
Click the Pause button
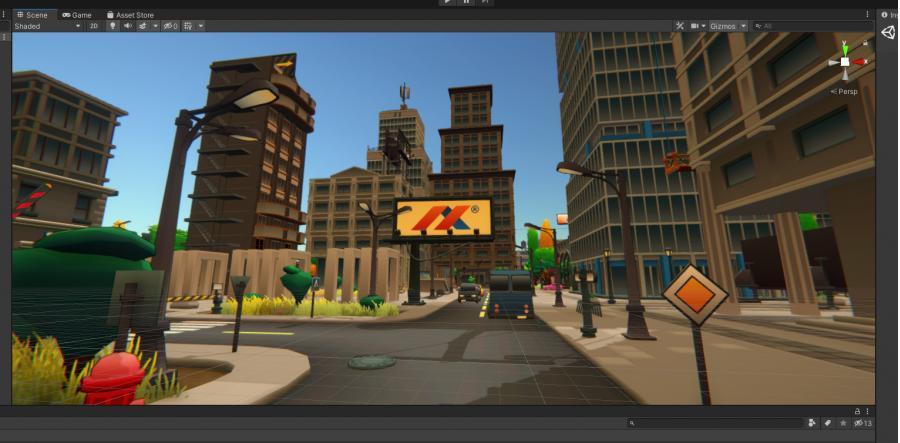click(466, 2)
